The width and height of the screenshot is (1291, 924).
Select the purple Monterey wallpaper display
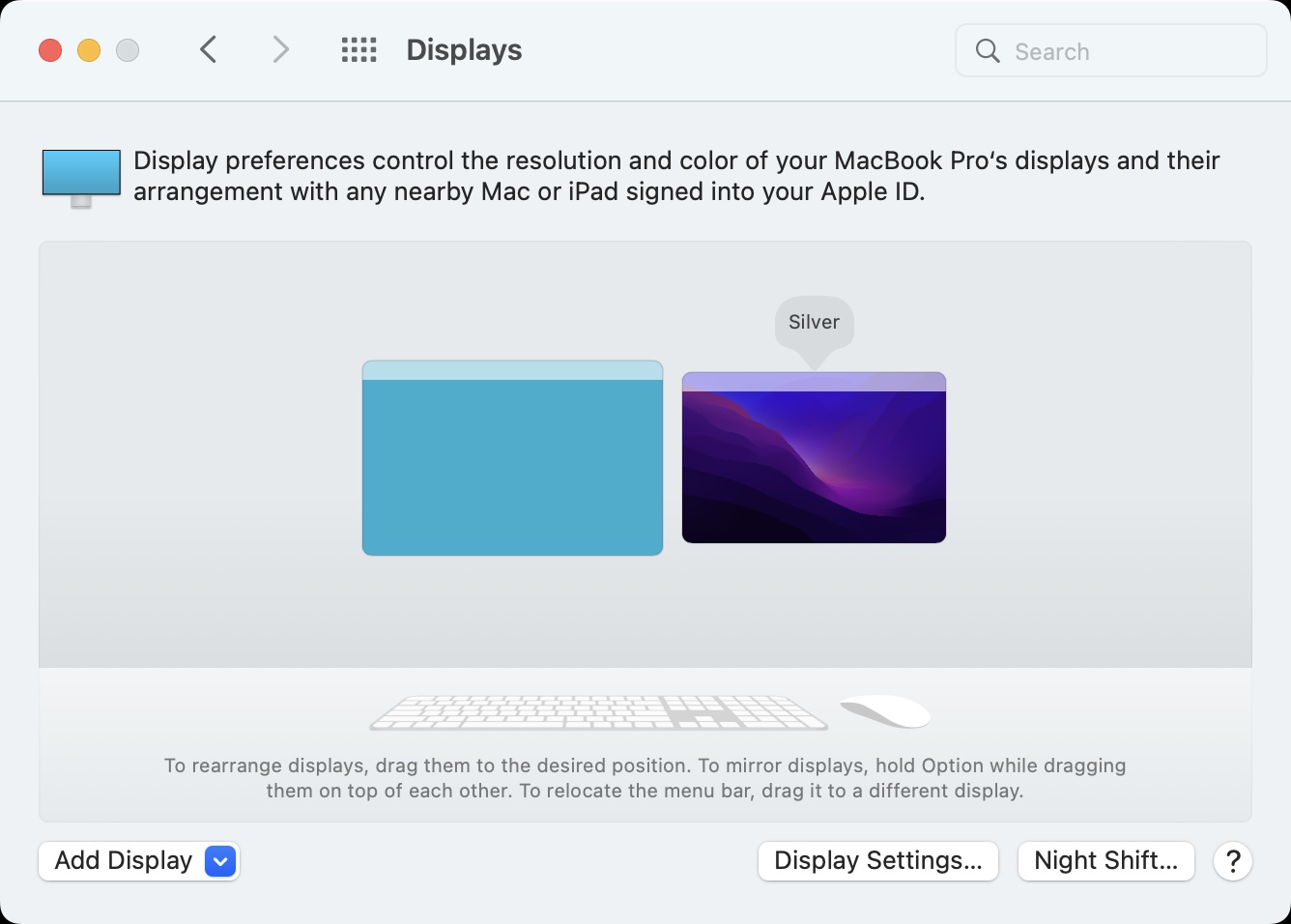tap(814, 457)
